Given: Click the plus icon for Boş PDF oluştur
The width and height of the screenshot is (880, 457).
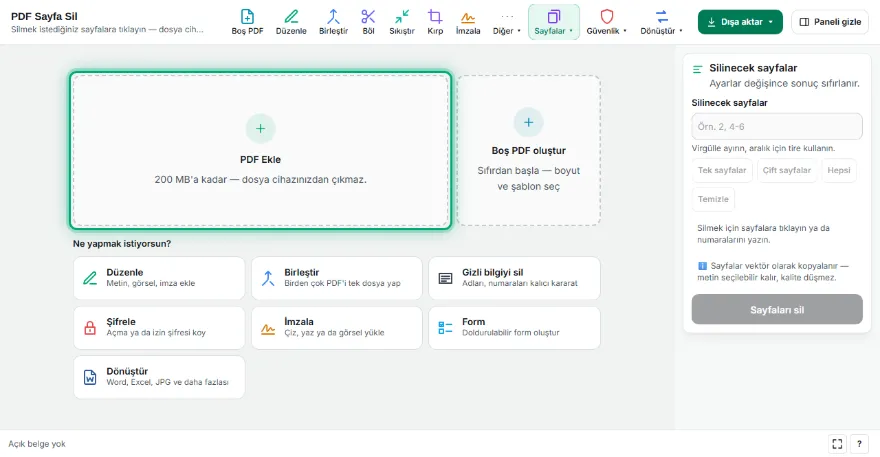Looking at the screenshot, I should pyautogui.click(x=529, y=122).
